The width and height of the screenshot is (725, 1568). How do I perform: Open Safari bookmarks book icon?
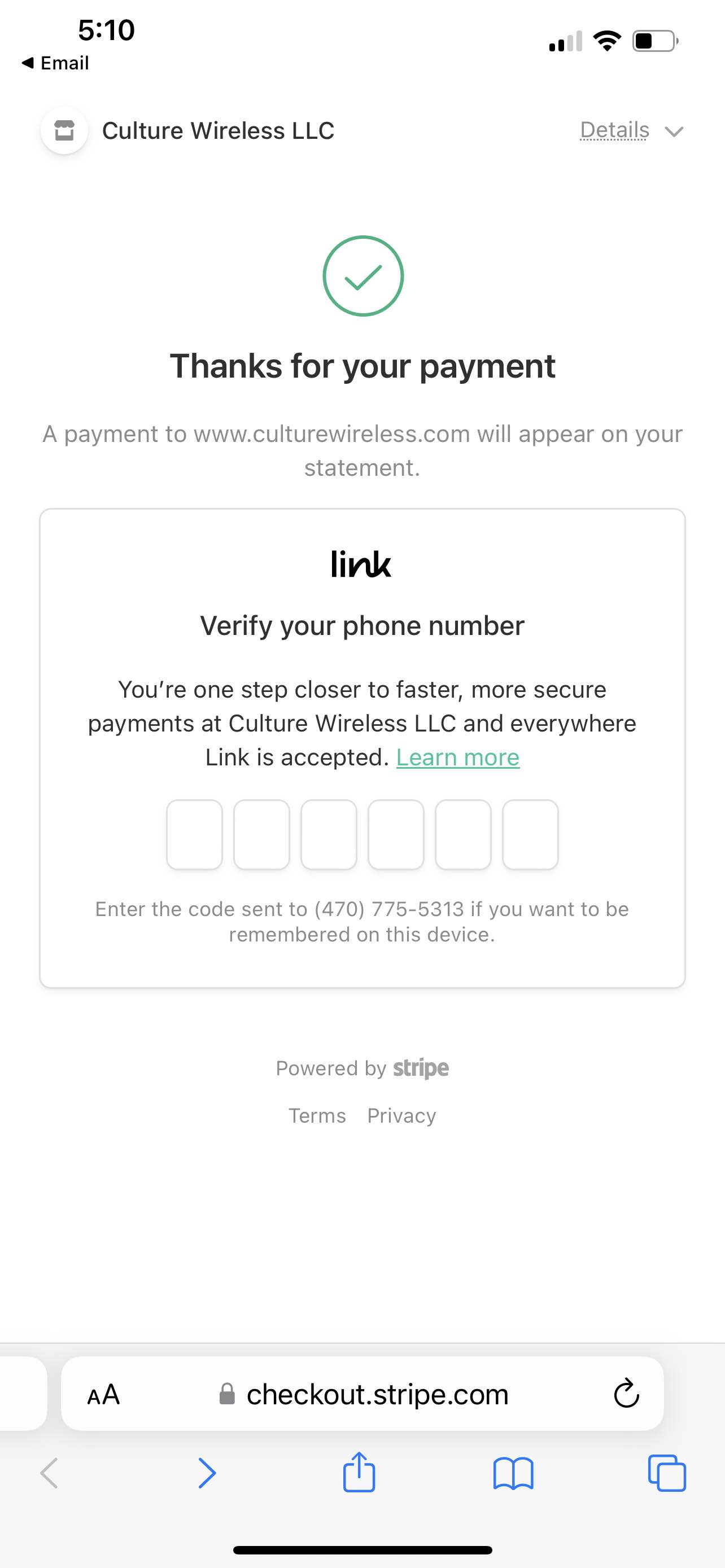pyautogui.click(x=513, y=1474)
